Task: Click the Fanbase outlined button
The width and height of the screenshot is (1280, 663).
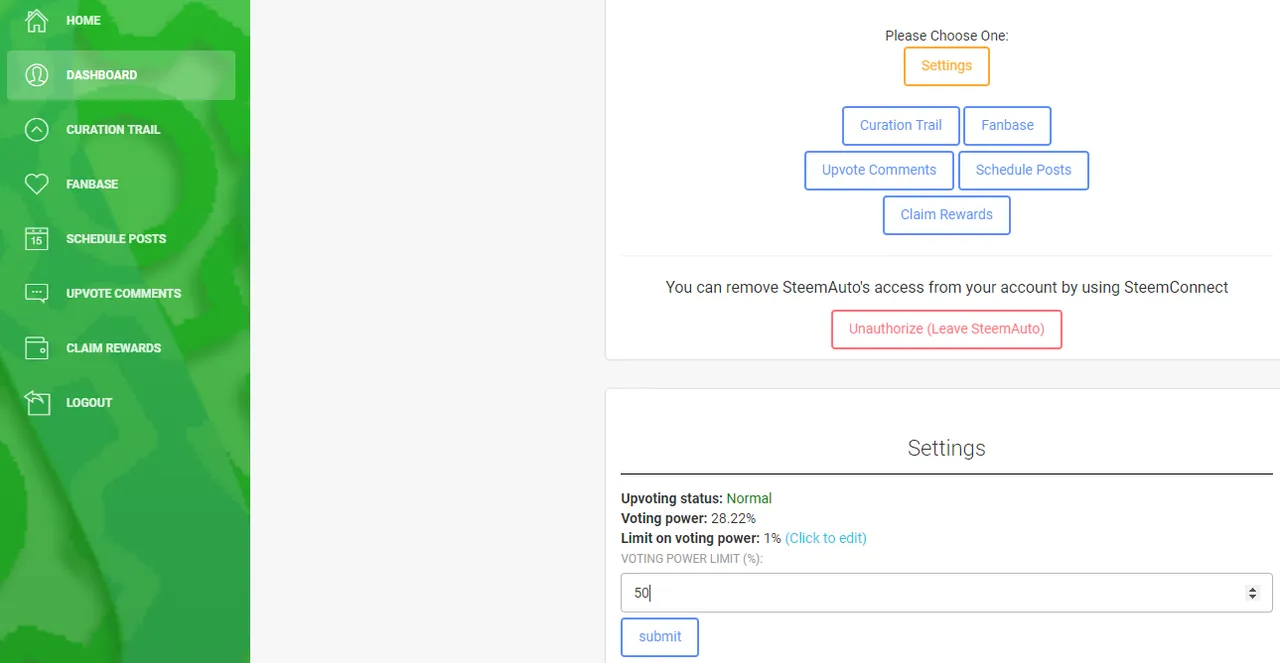Action: (1007, 126)
